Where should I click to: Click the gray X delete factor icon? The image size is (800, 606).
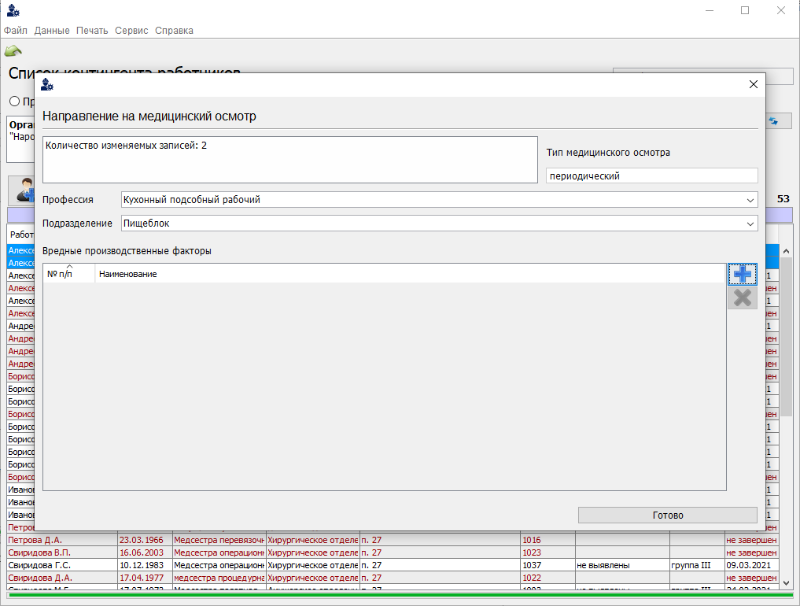tap(742, 297)
